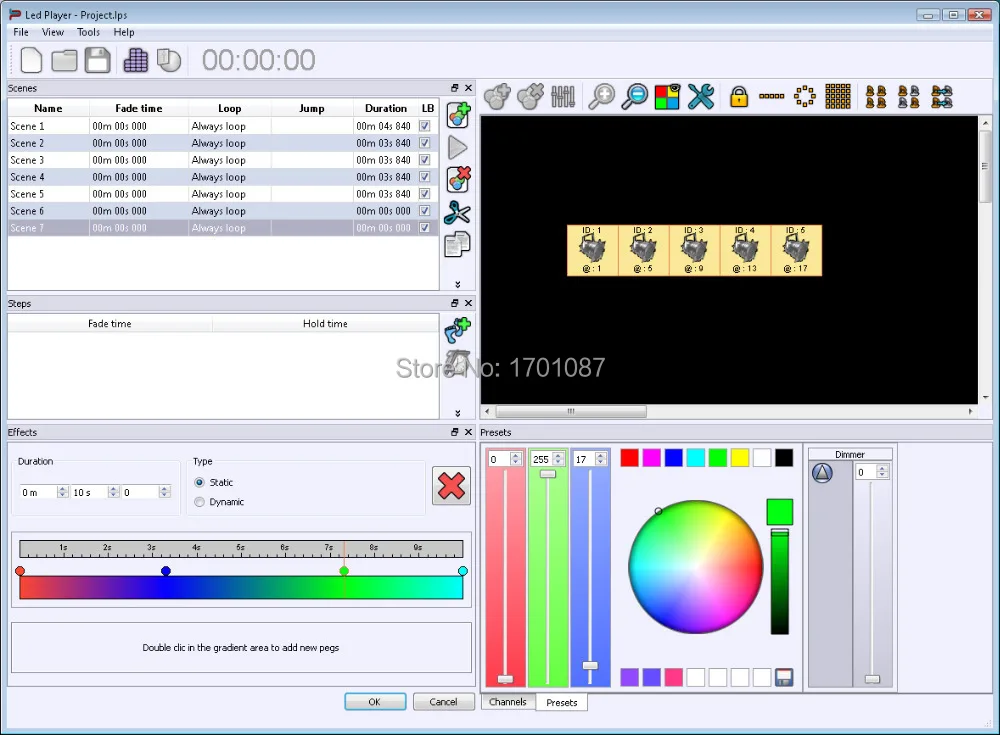This screenshot has width=1000, height=735.
Task: Select fixture ID 3 in the stage view
Action: (x=694, y=250)
